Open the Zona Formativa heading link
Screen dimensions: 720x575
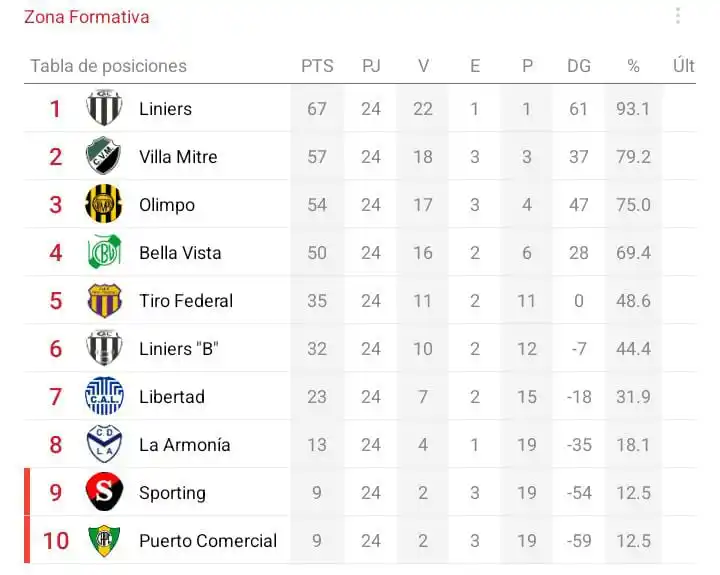click(x=86, y=17)
